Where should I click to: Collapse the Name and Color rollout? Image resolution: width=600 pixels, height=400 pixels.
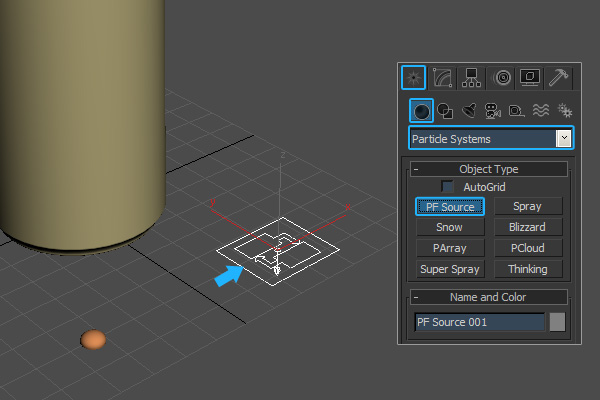[417, 297]
